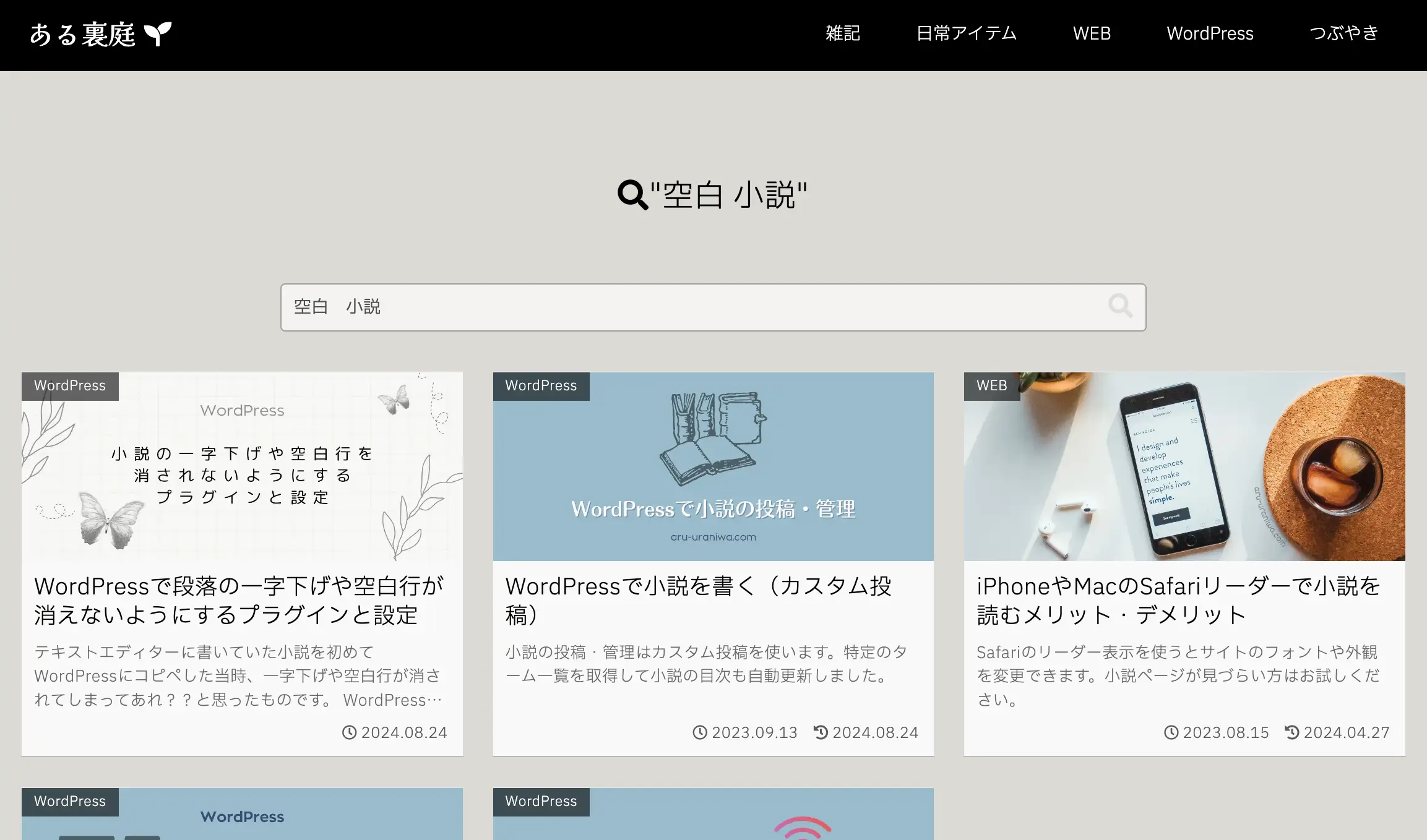1427x840 pixels.
Task: Click the large magnifier icon in the heading
Action: click(x=632, y=195)
